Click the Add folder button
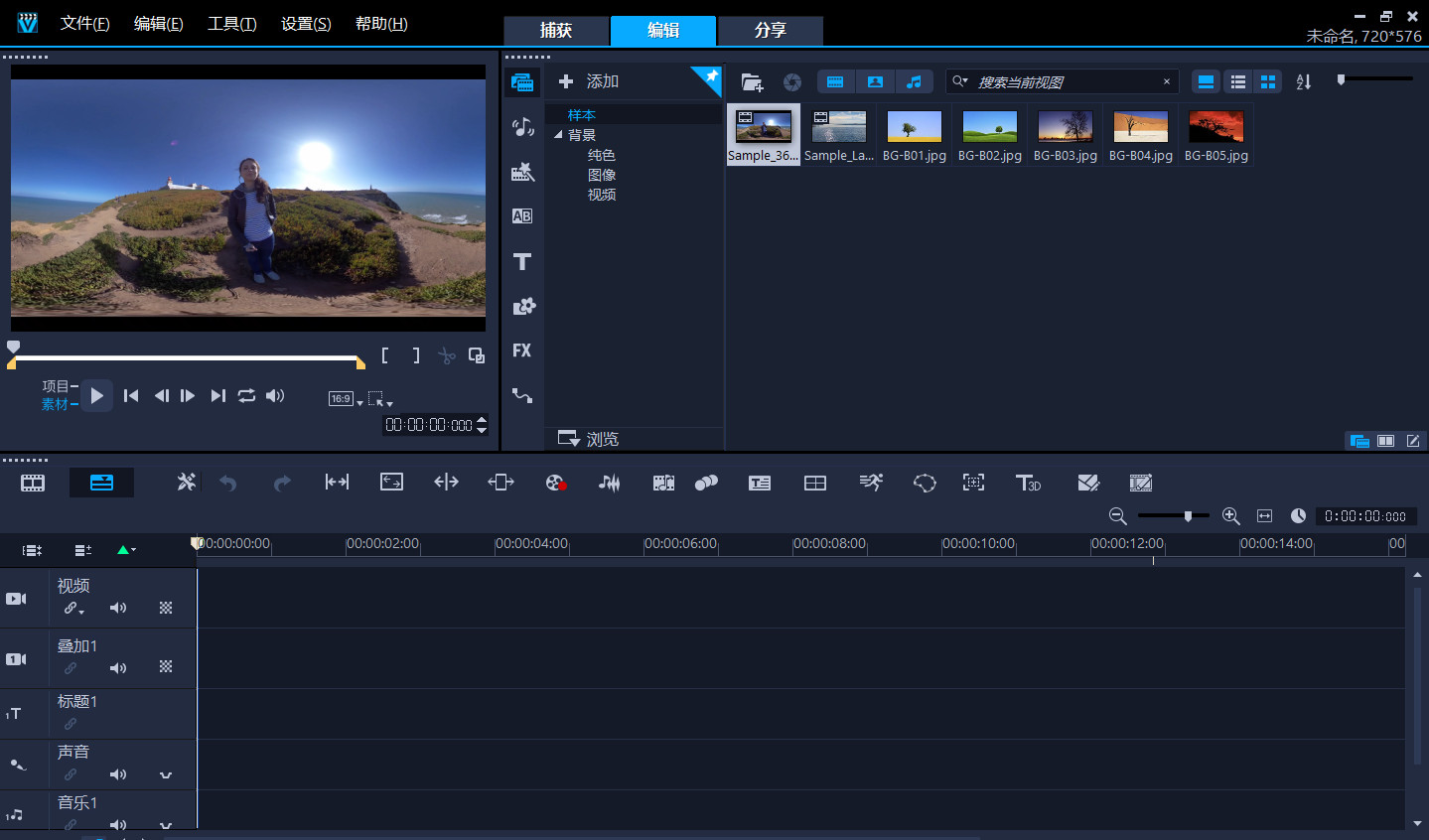The width and height of the screenshot is (1429, 840). pos(590,81)
